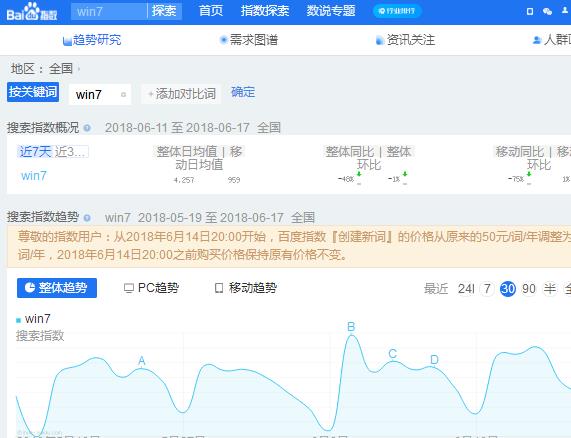Click the mobile device icon in header
Viewport: 571px width, 438px height.
coord(530,12)
